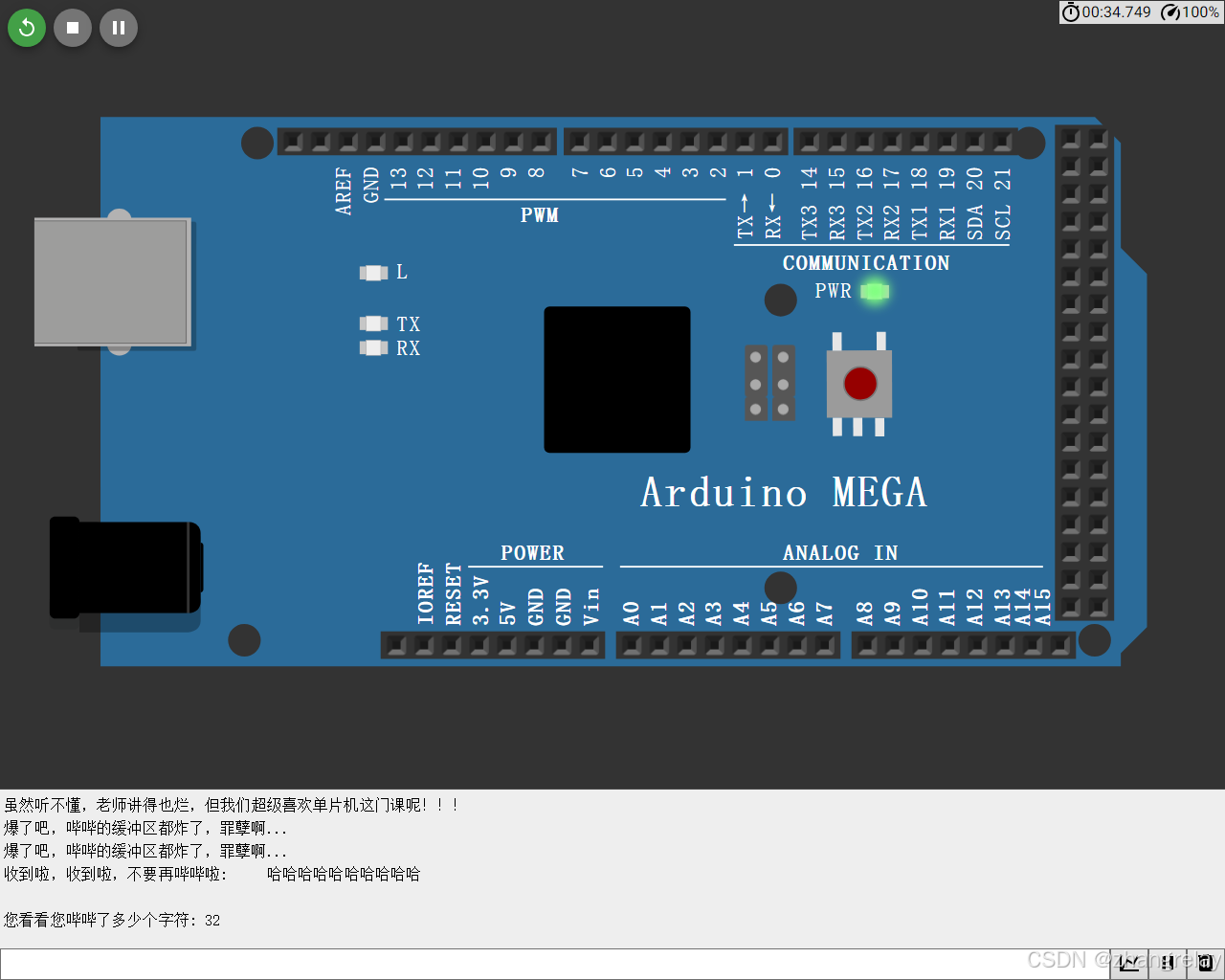The image size is (1225, 980).
Task: Click the Arduino MEGA board label
Action: 784,493
